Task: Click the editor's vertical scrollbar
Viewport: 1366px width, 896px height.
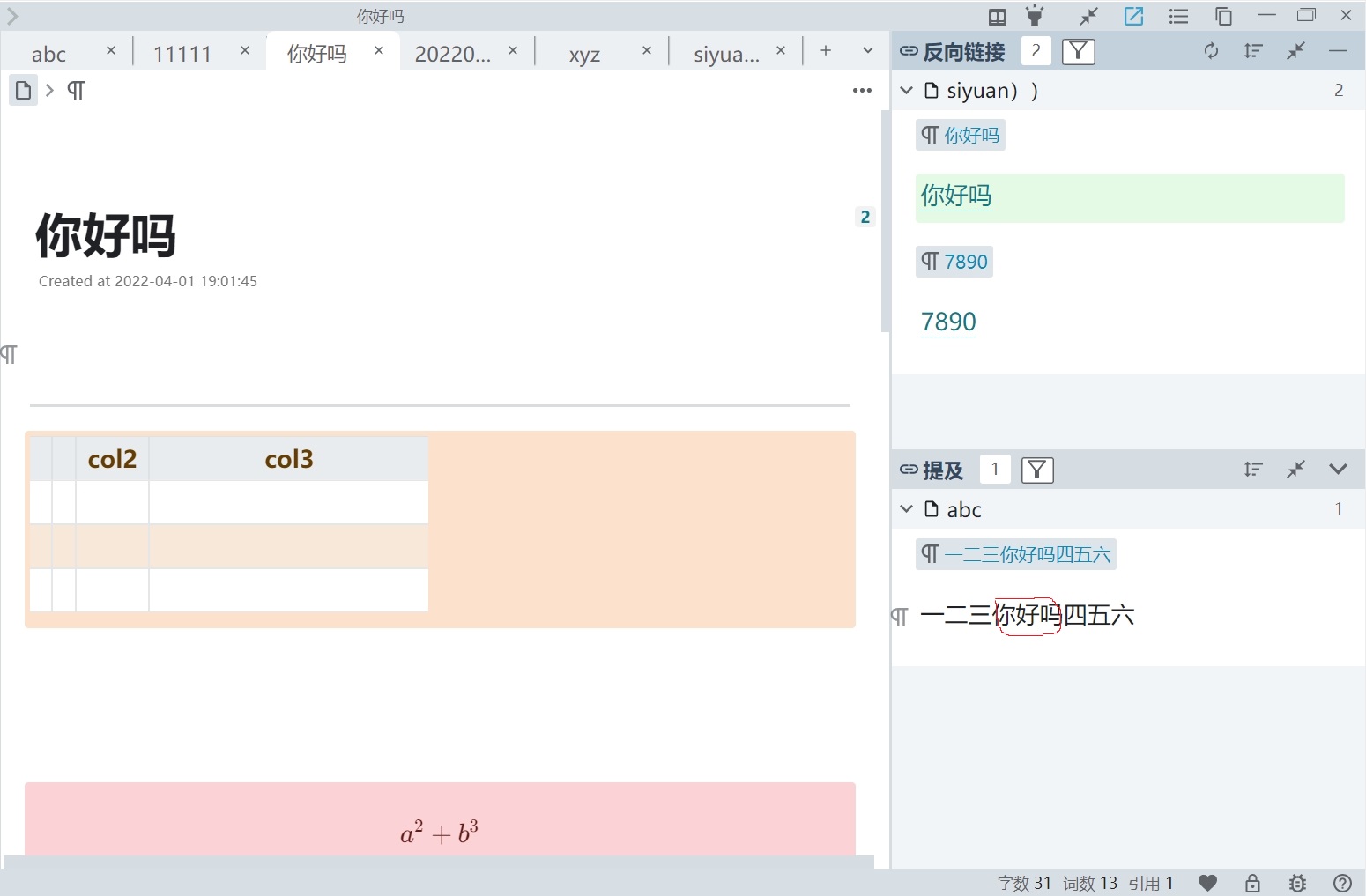Action: point(885,220)
